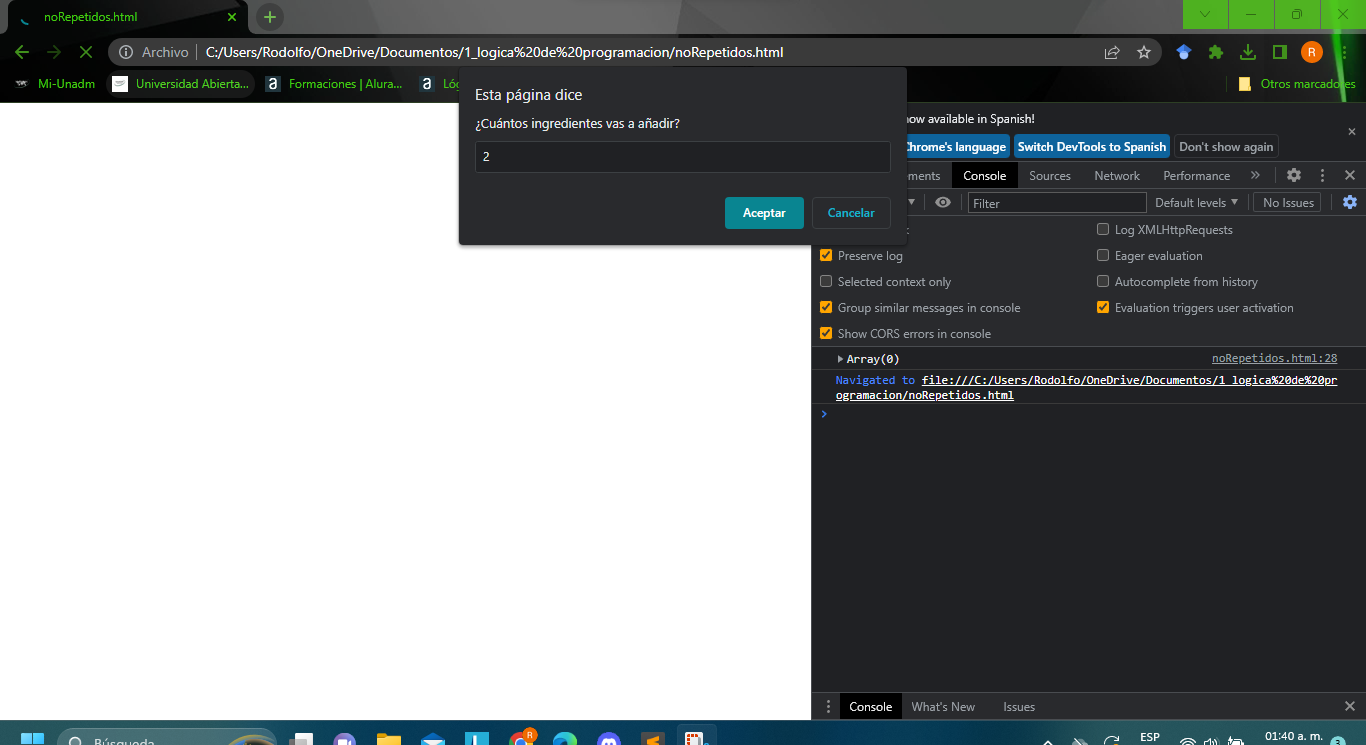
Task: Focus the ingredient count input field
Action: 683,157
